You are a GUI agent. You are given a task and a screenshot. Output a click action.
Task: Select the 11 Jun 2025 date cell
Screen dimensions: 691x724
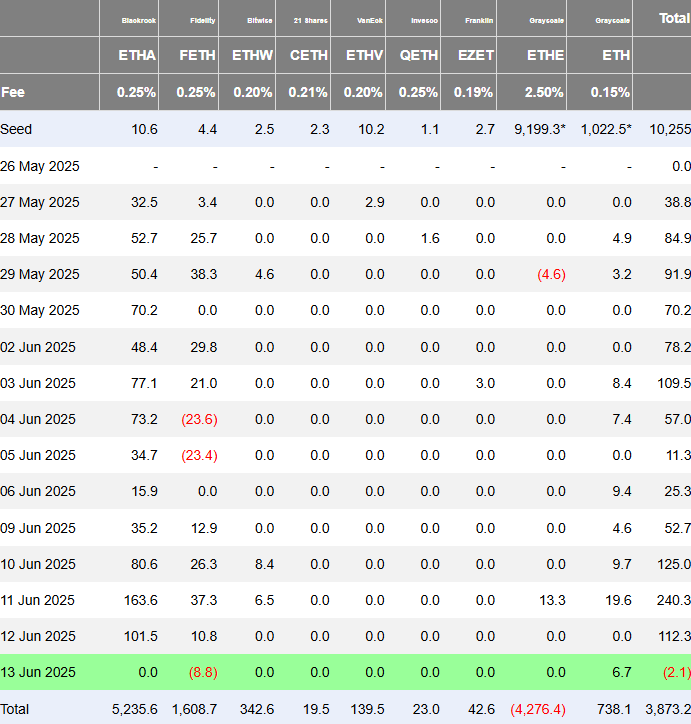[40, 600]
